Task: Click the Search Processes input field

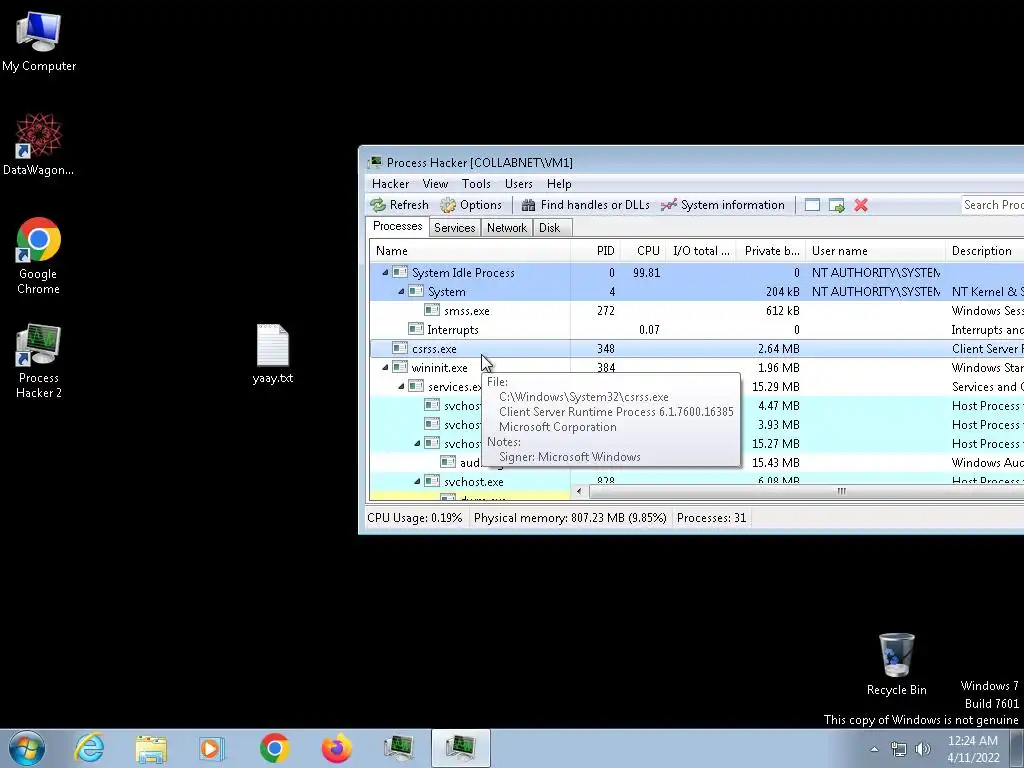Action: [993, 205]
